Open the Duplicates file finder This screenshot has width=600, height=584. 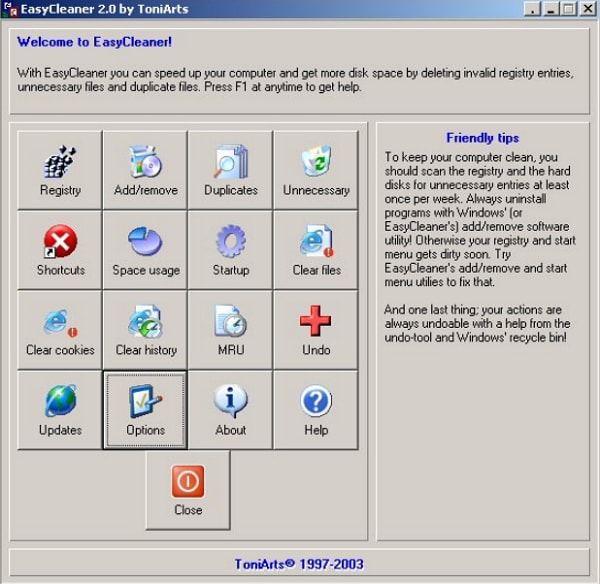click(x=230, y=170)
